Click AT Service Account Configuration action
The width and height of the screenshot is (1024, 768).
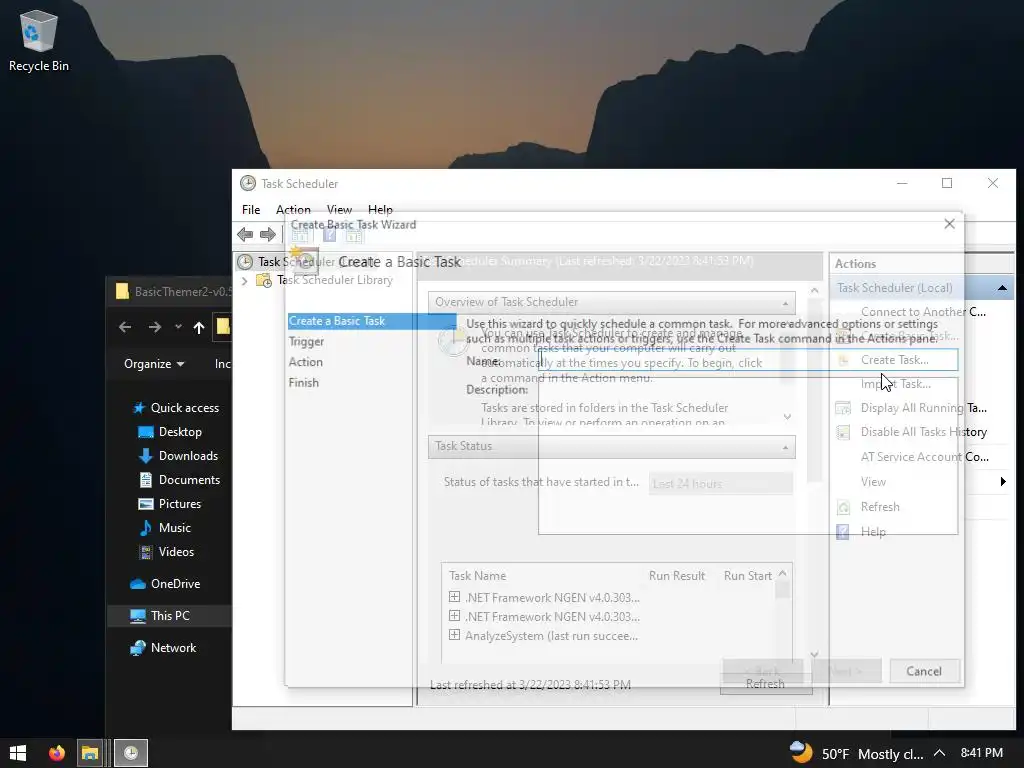(x=924, y=457)
